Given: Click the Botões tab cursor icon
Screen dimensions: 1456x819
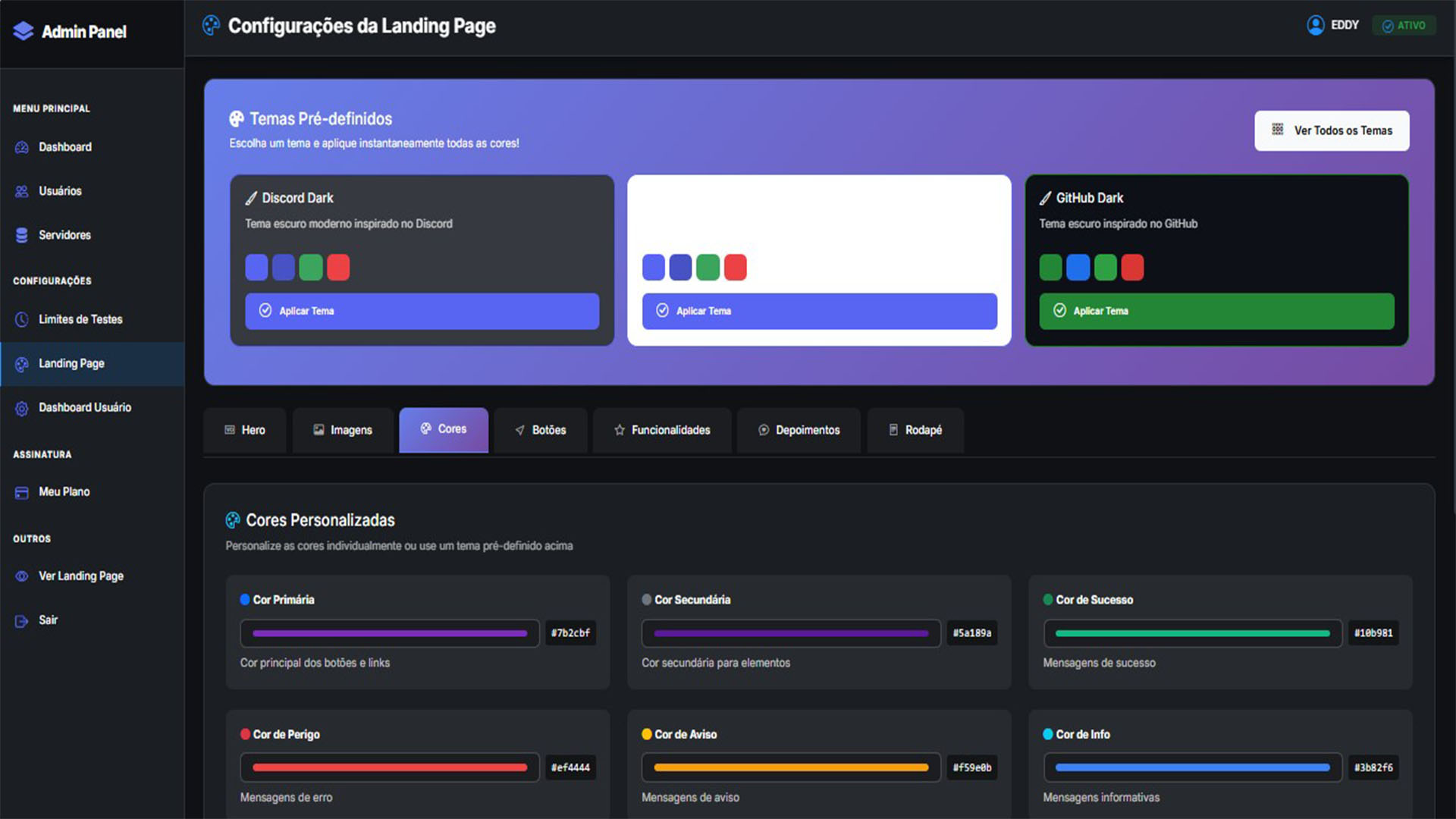Looking at the screenshot, I should coord(520,430).
